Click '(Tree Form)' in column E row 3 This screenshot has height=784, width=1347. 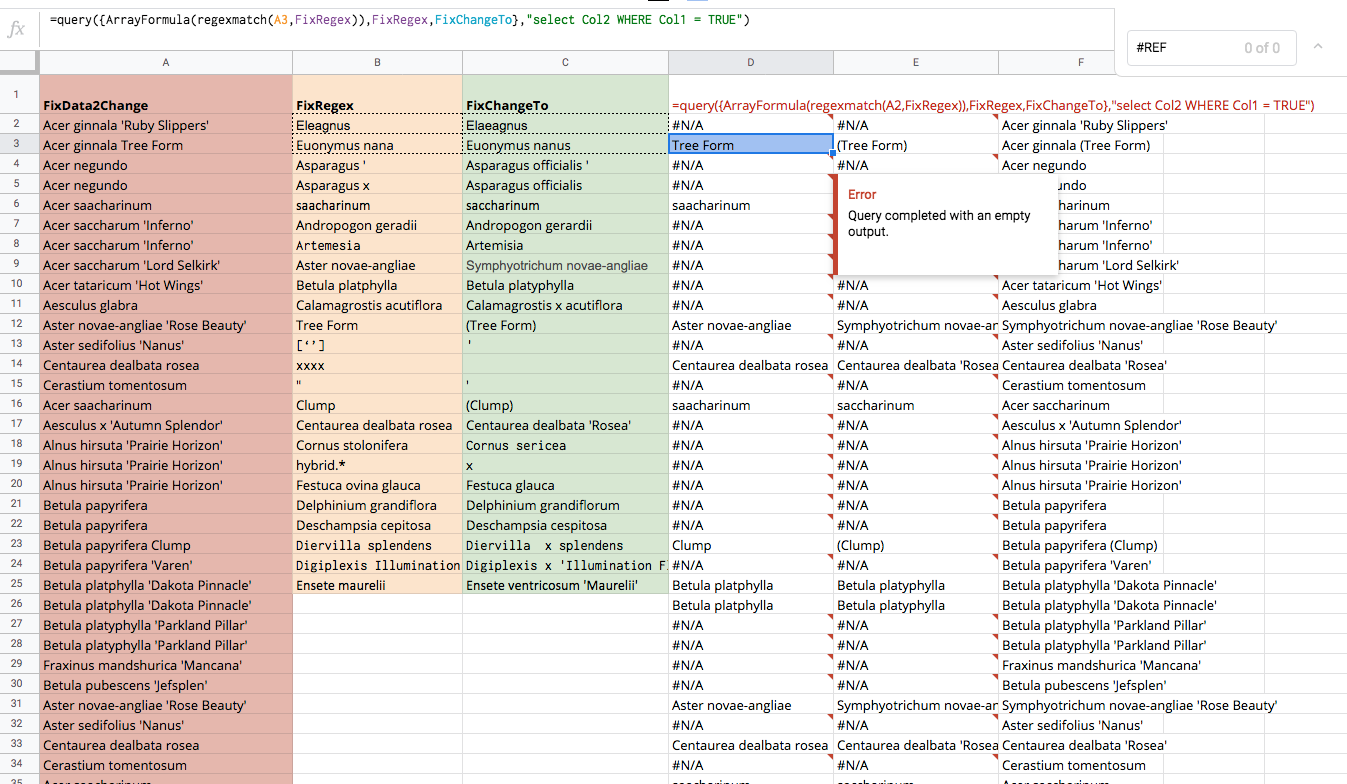point(916,145)
